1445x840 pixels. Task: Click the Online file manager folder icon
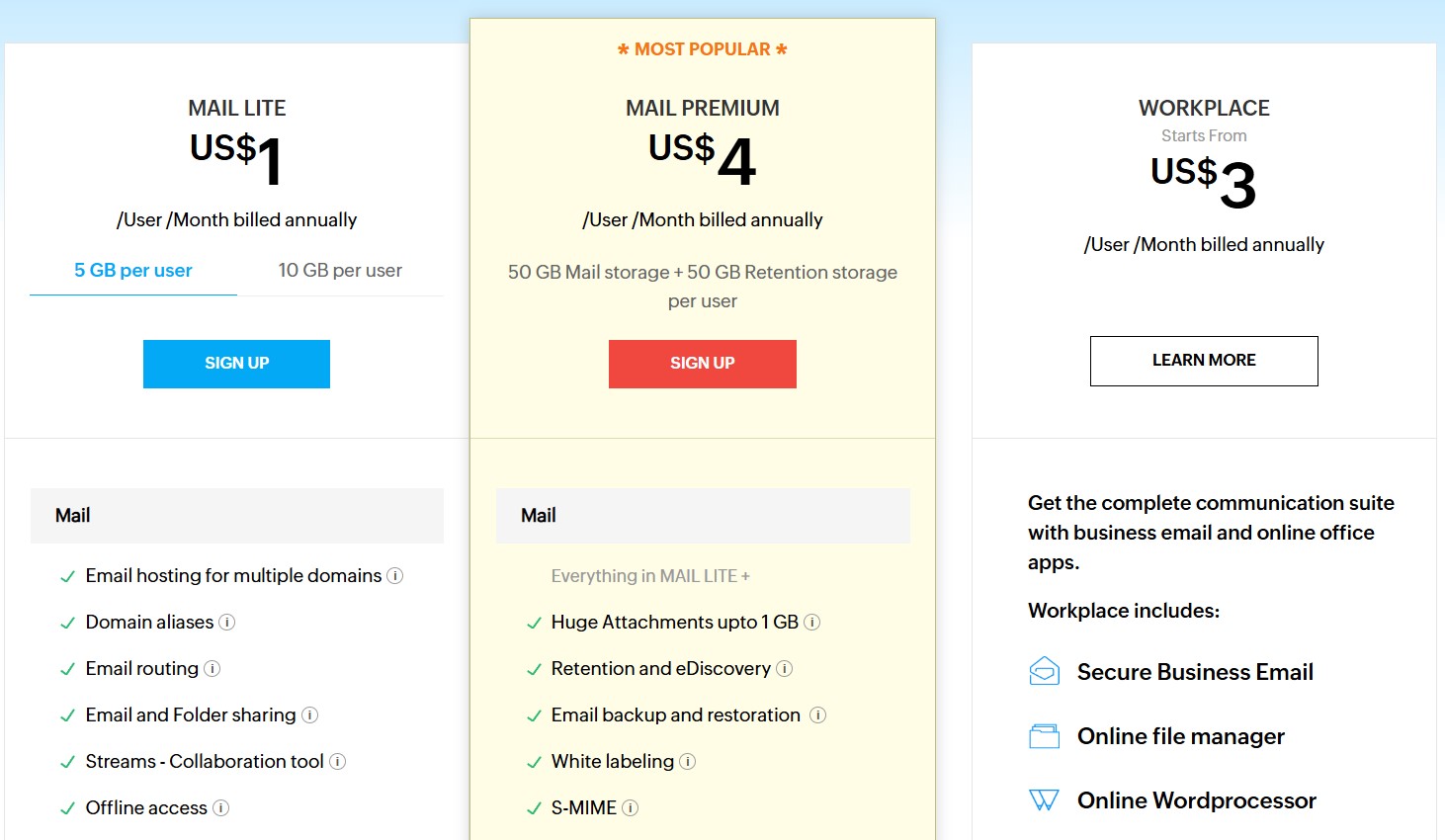point(1044,736)
